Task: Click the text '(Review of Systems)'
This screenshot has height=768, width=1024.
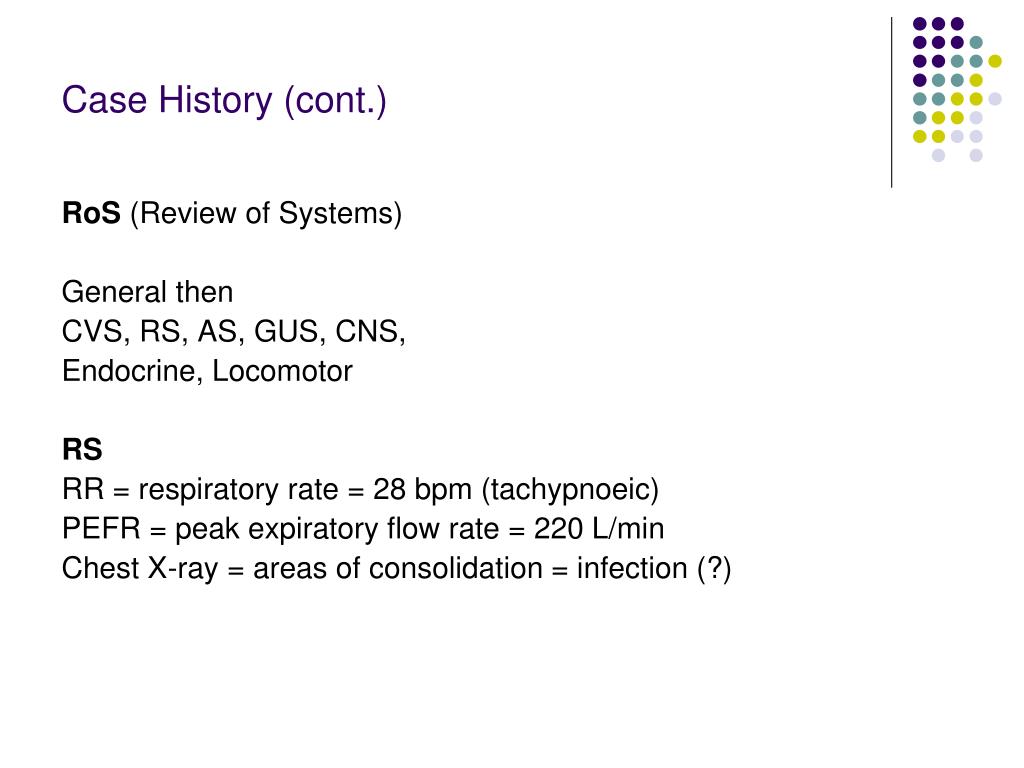Action: 266,214
